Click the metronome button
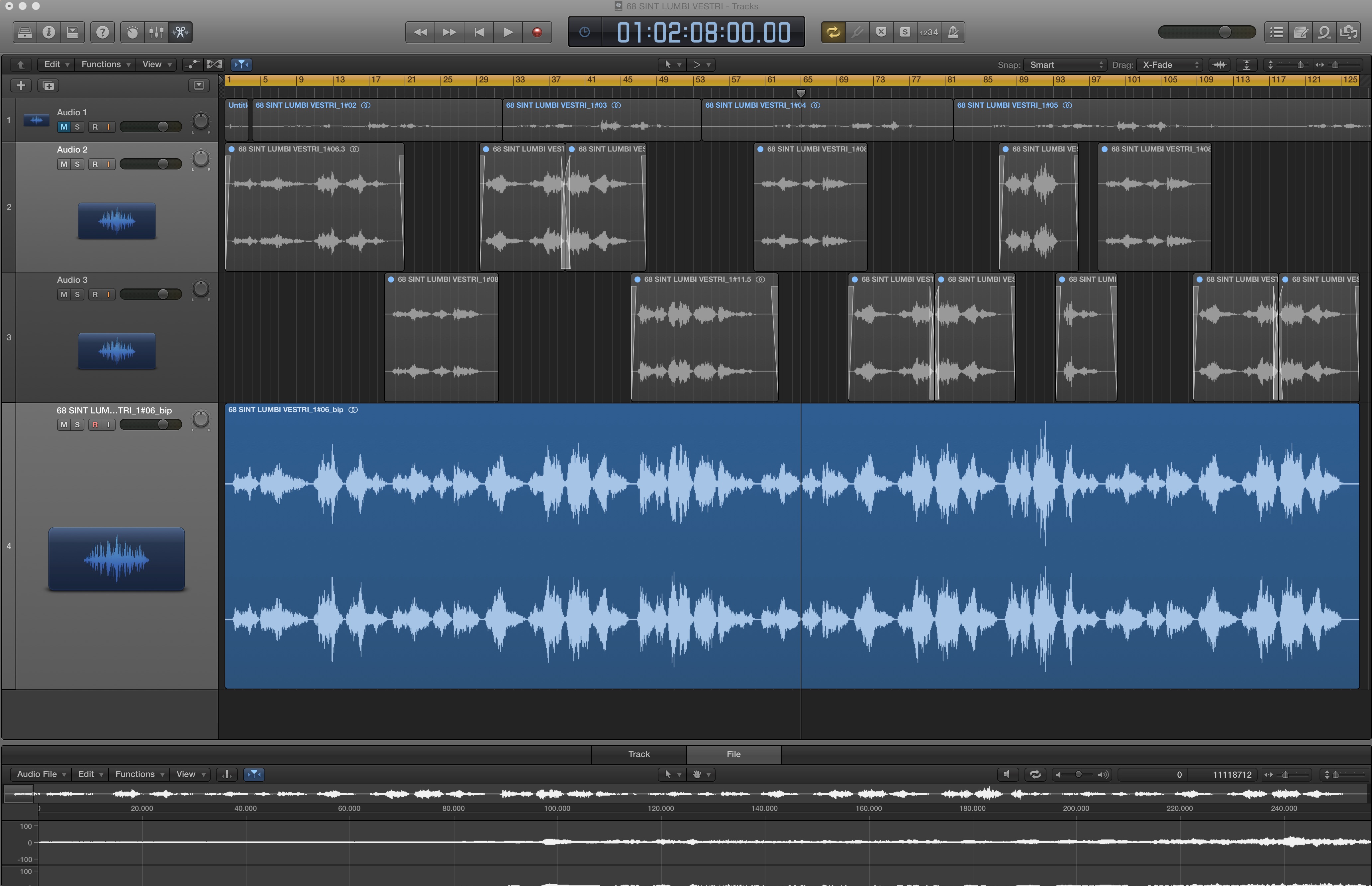The width and height of the screenshot is (1372, 886). (953, 32)
